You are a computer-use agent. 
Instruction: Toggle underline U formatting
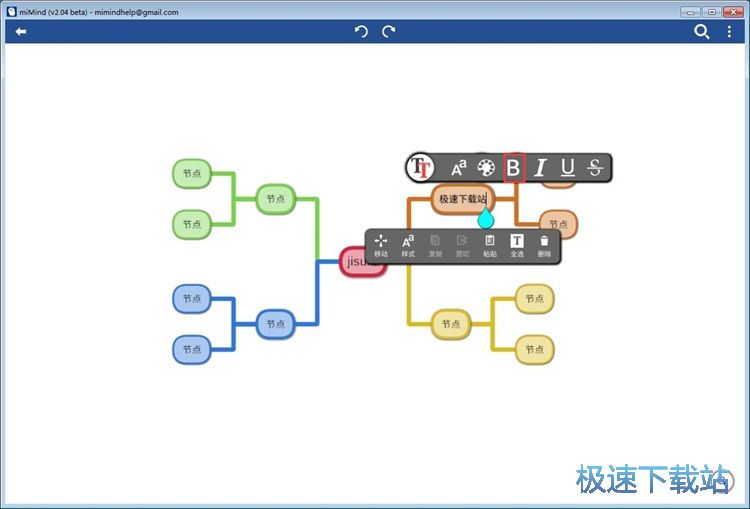click(x=567, y=168)
